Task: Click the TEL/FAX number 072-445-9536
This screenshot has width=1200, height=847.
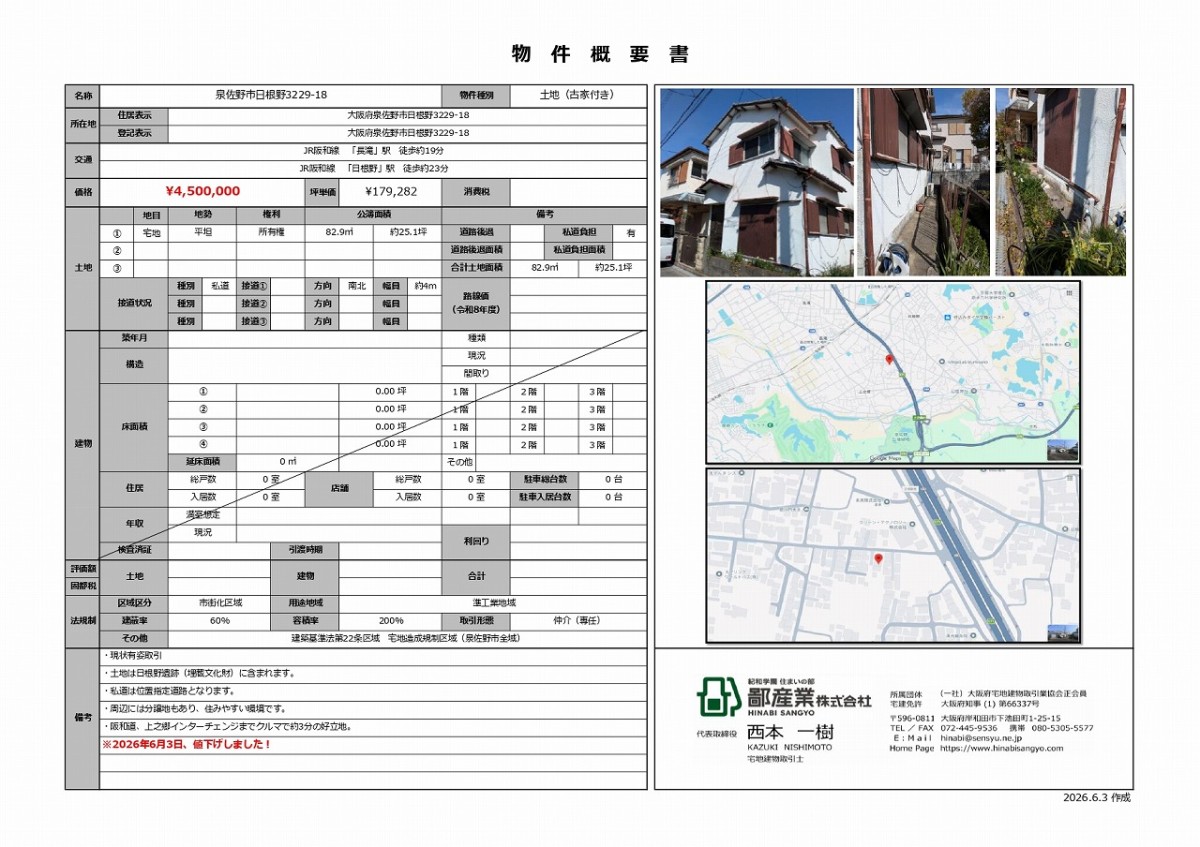Action: (x=969, y=728)
